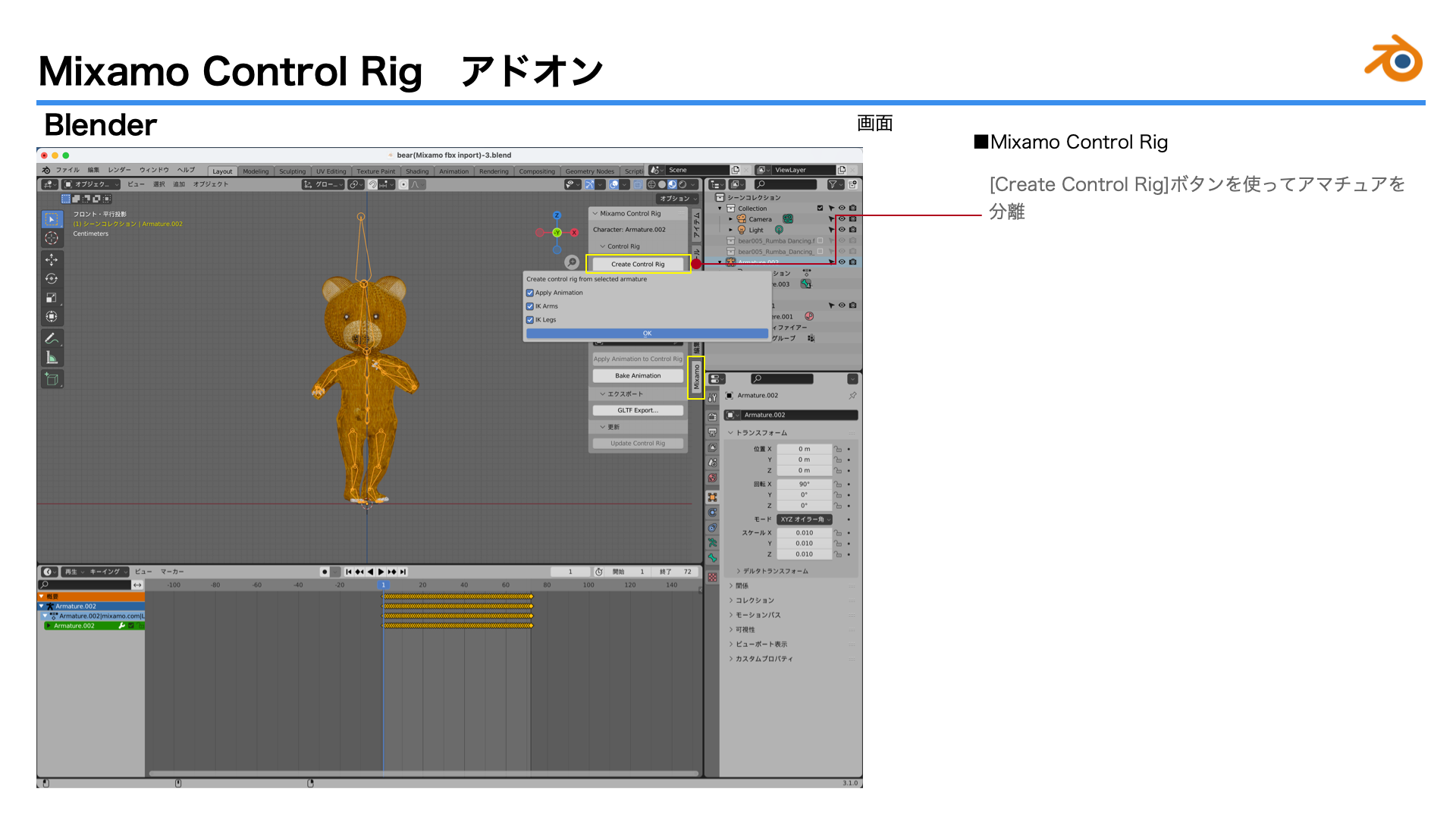The image size is (1456, 819).
Task: Open the XYZ オイラー角 rotation mode dropdown
Action: pyautogui.click(x=805, y=519)
